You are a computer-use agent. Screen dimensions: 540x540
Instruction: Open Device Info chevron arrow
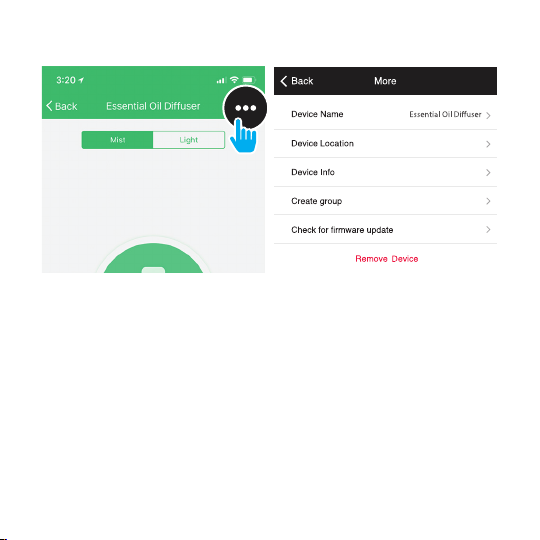pyautogui.click(x=488, y=173)
